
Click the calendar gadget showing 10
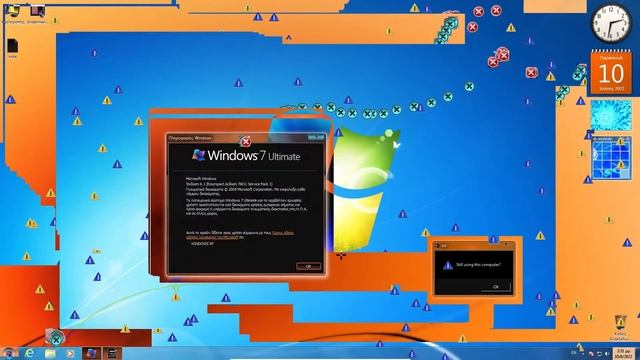click(x=611, y=73)
